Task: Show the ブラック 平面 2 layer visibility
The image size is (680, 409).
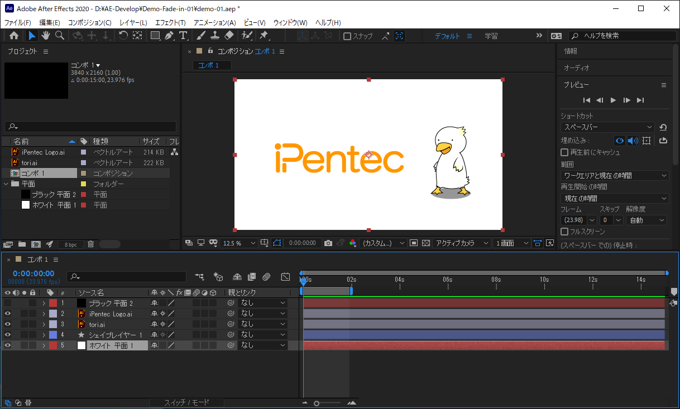Action: point(8,303)
